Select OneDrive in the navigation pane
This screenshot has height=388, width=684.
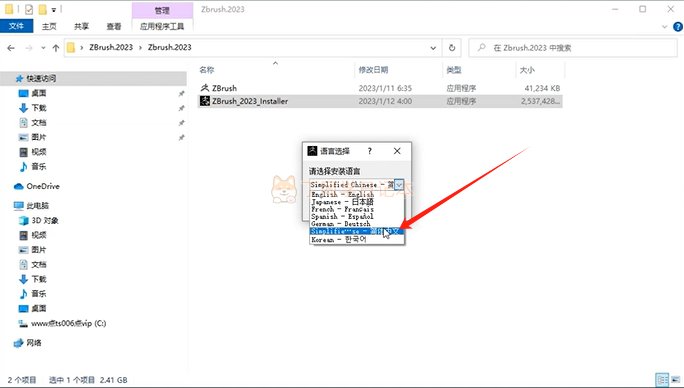[43, 186]
